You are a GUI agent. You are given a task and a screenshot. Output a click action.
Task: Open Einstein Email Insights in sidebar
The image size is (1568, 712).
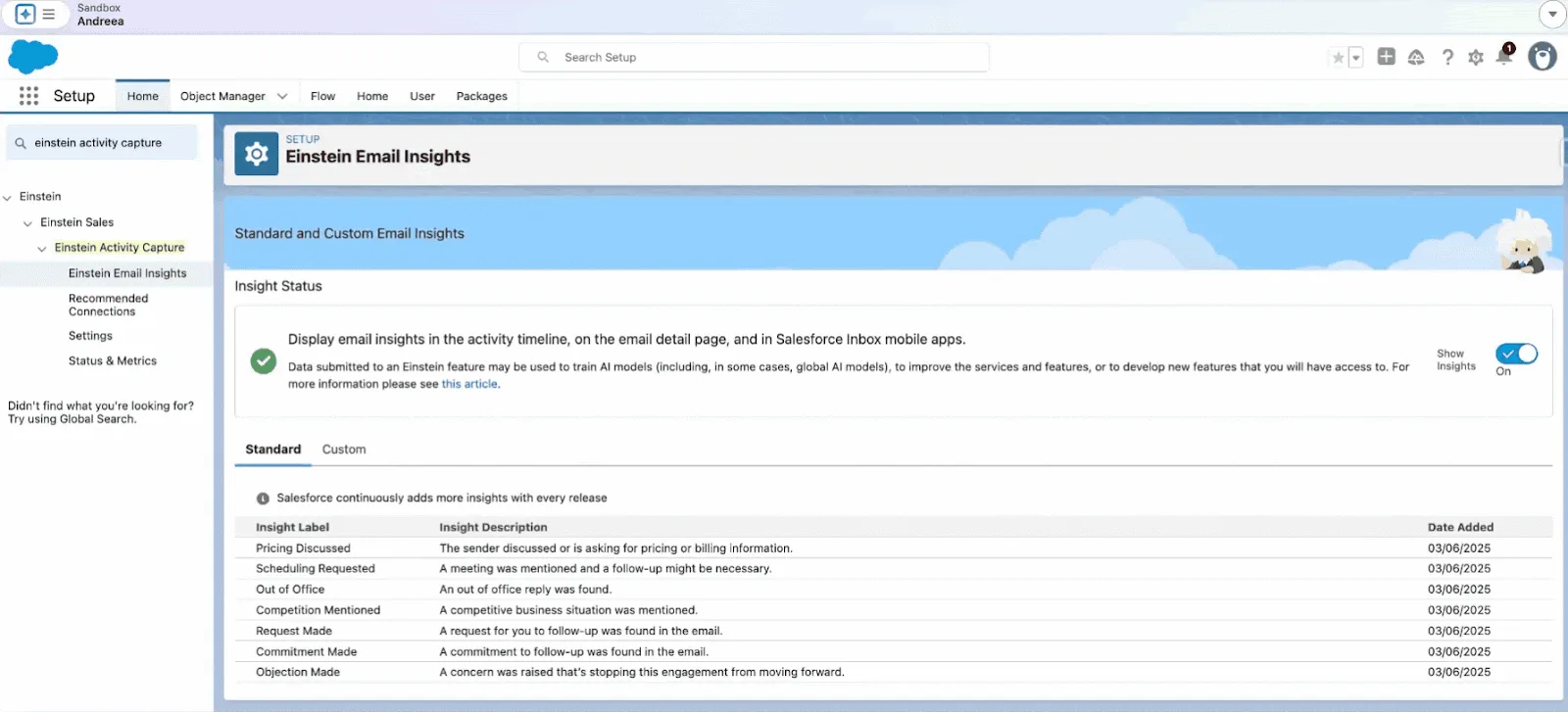(127, 273)
